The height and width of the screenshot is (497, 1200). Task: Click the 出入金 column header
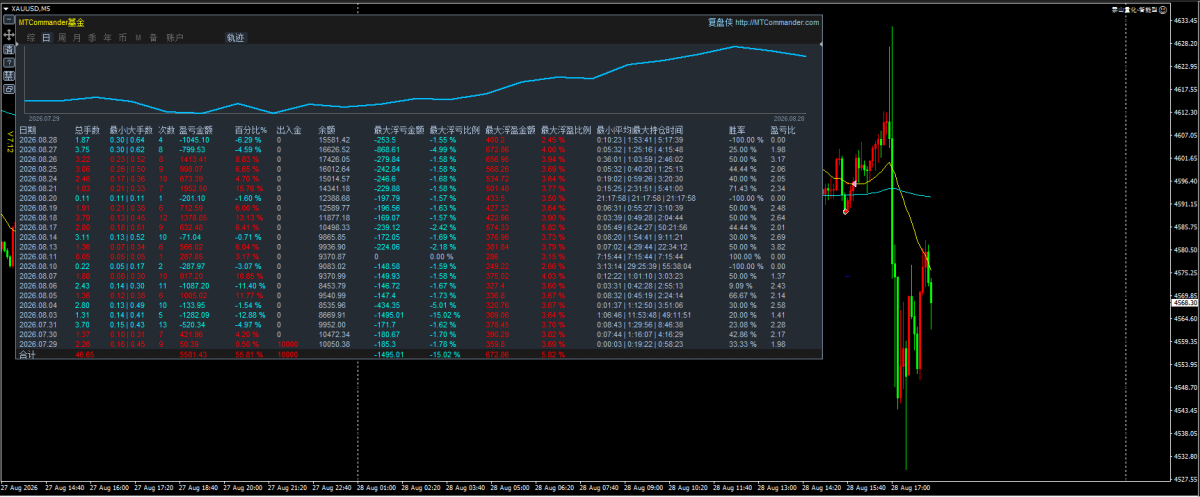[x=288, y=130]
